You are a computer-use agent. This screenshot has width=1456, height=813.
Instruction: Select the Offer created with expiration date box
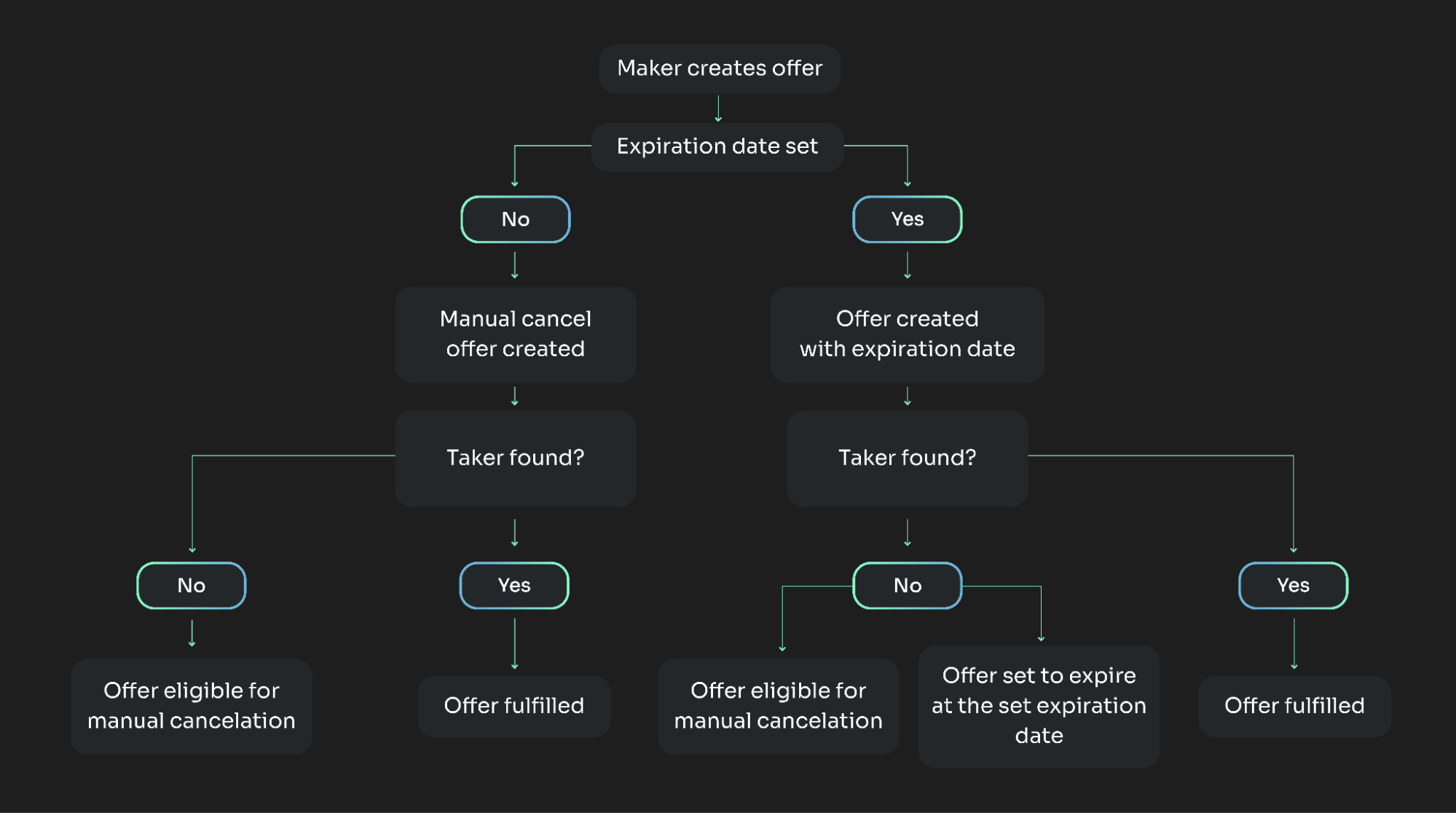(x=908, y=334)
